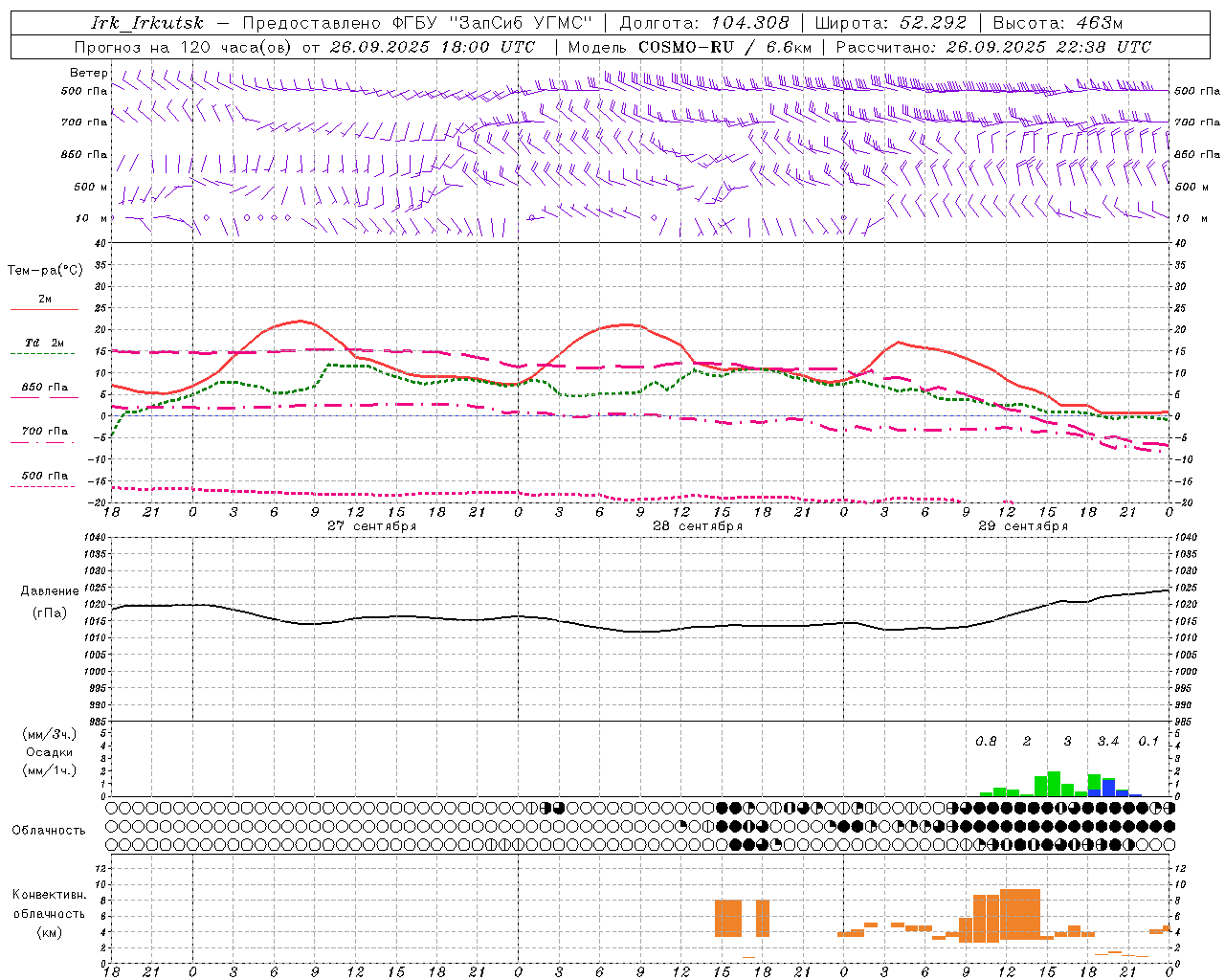Click the "700 гПа" entry in temperature legend

[45, 432]
